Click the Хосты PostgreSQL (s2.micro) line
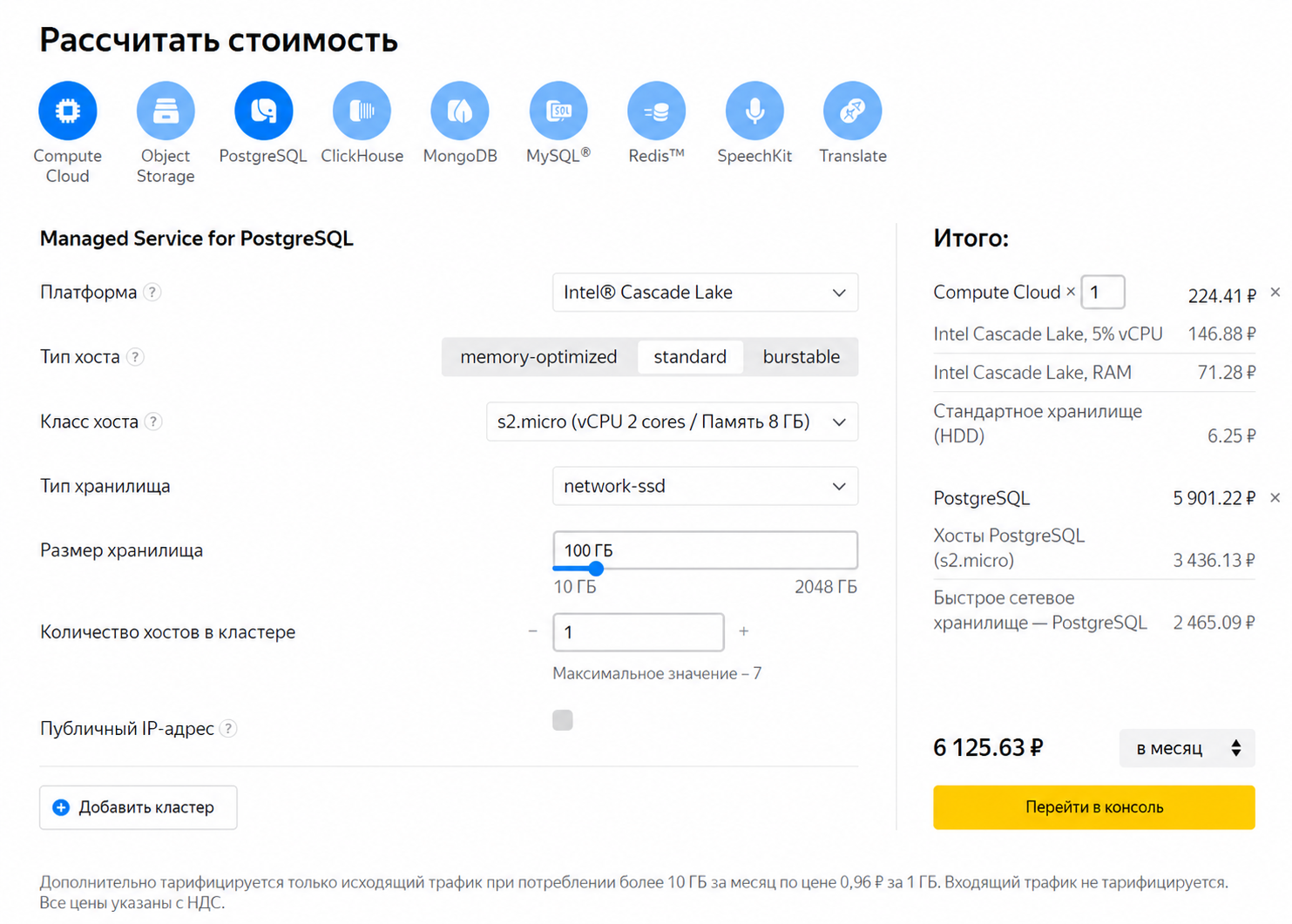Image resolution: width=1292 pixels, height=924 pixels. (x=1093, y=548)
